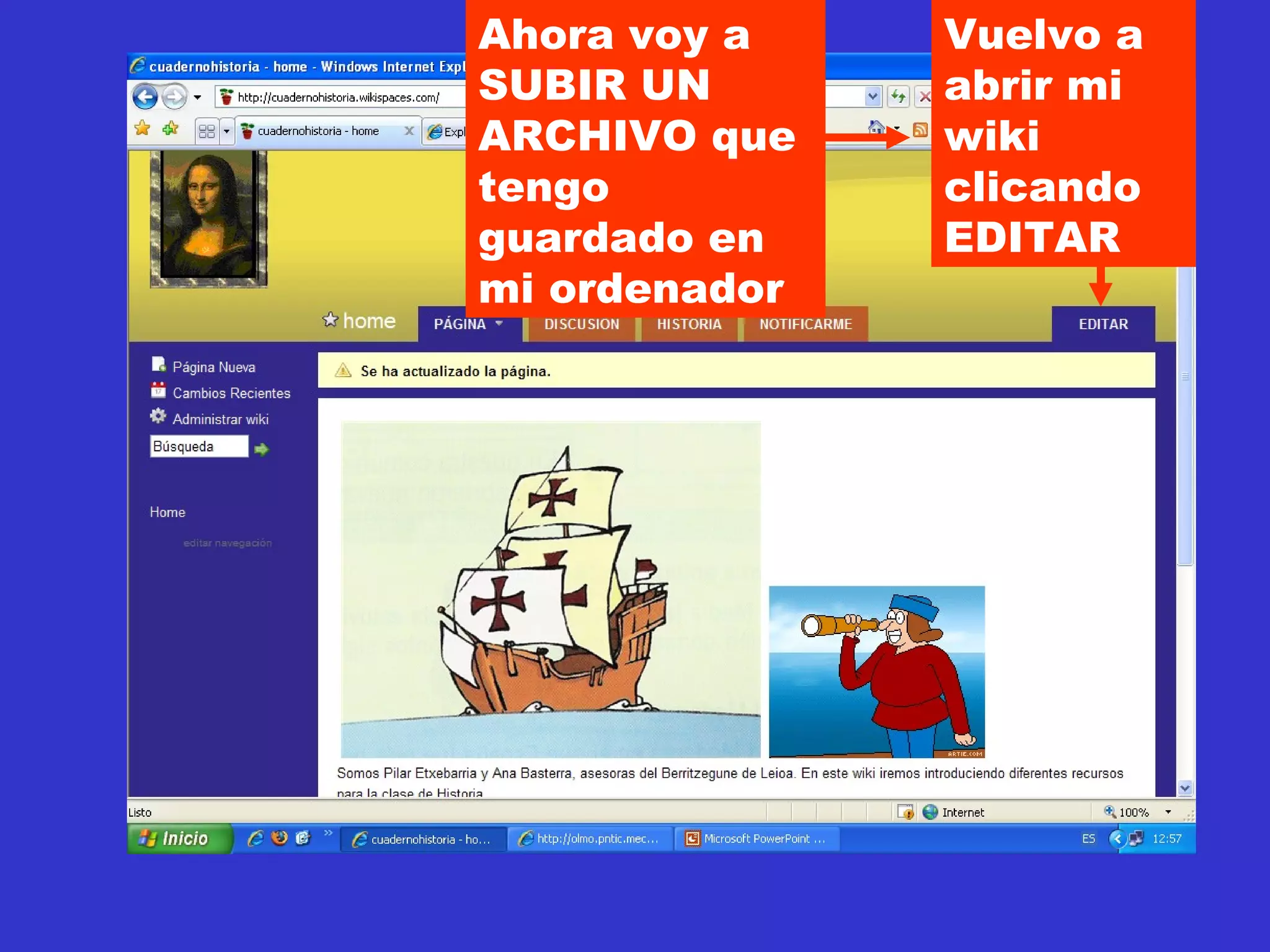Click the 'Página Nueva' link

[214, 368]
